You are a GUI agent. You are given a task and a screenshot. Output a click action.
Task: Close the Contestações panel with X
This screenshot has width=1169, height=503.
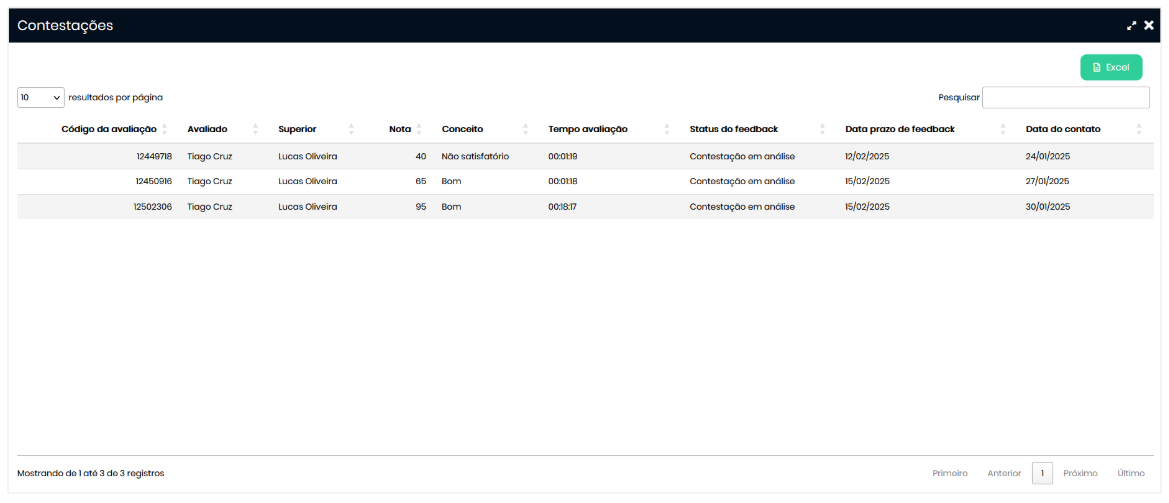coord(1149,26)
